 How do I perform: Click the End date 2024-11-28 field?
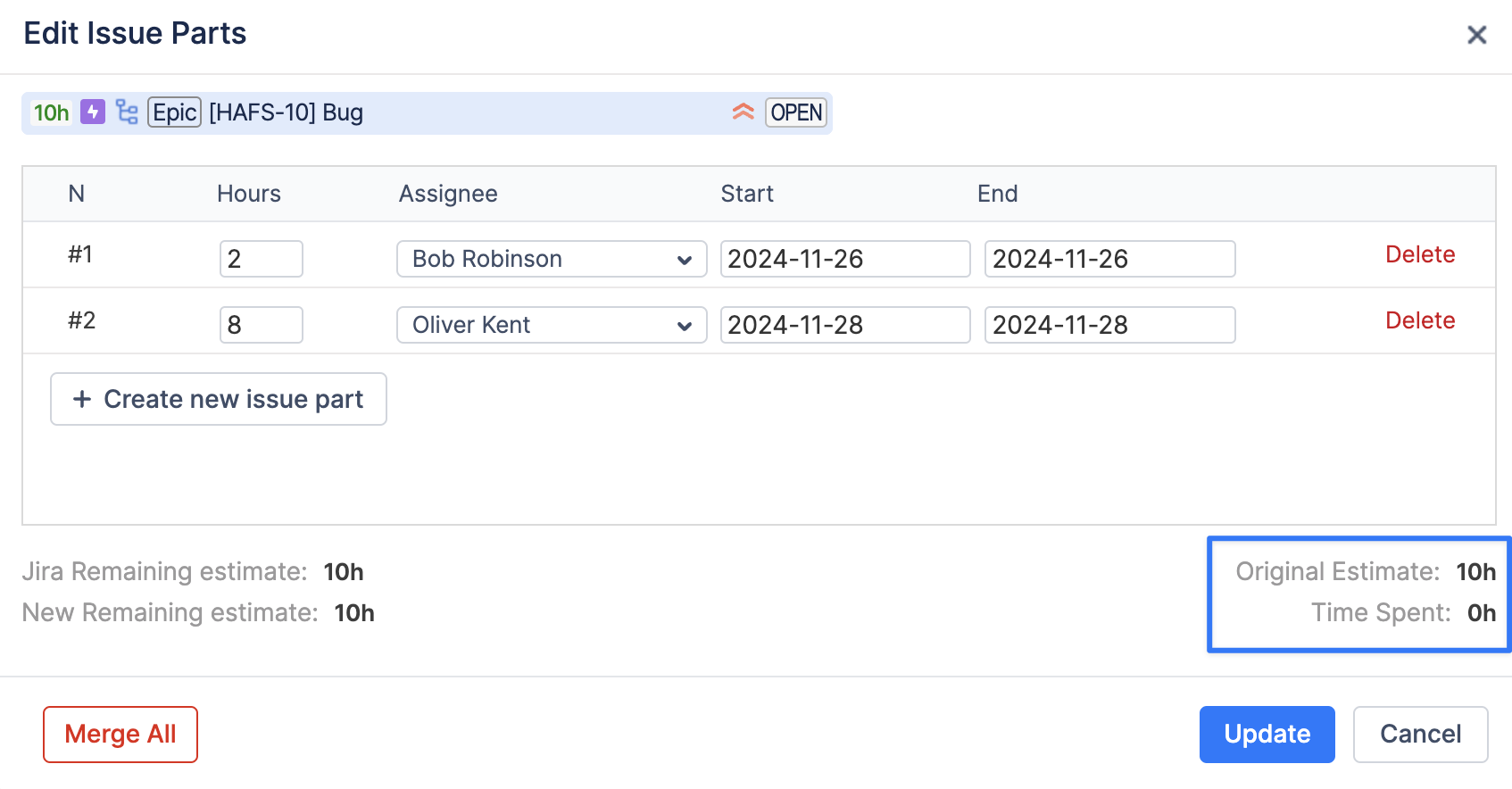pyautogui.click(x=1109, y=325)
